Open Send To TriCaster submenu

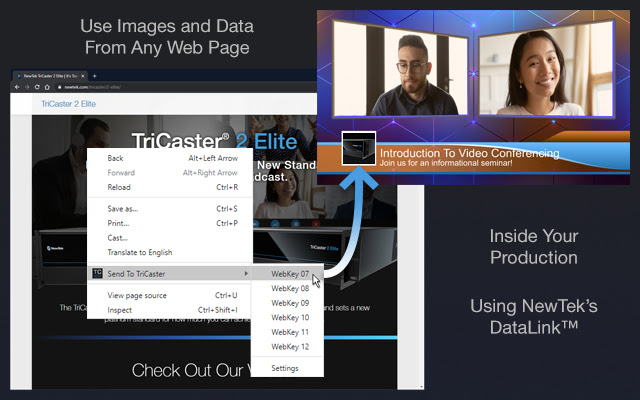[170, 273]
